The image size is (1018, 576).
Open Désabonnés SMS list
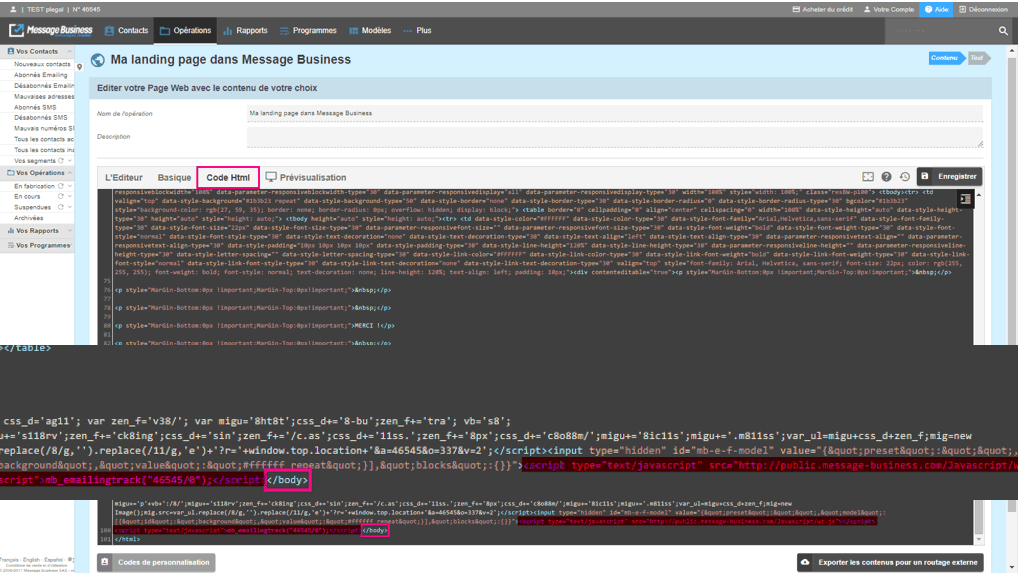[41, 118]
